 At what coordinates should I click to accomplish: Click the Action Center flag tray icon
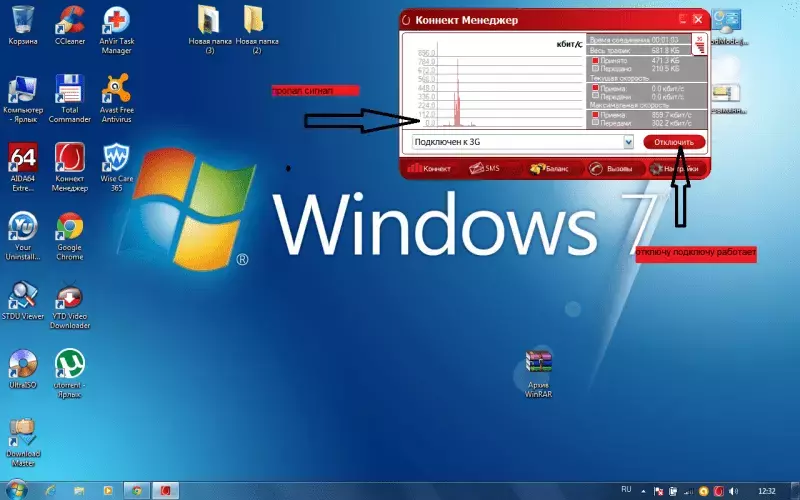659,491
